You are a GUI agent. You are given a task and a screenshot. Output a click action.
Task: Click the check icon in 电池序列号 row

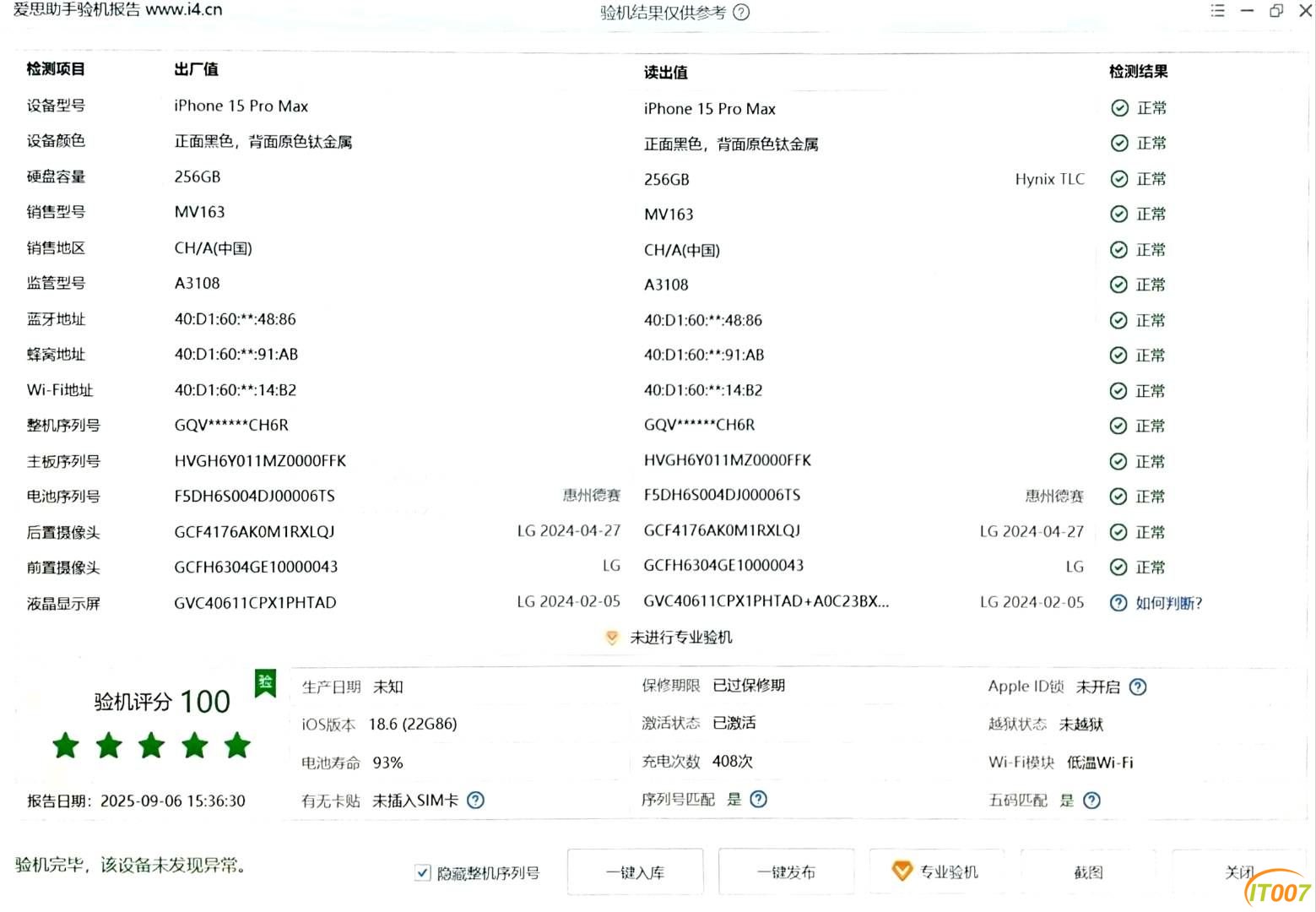click(x=1118, y=497)
